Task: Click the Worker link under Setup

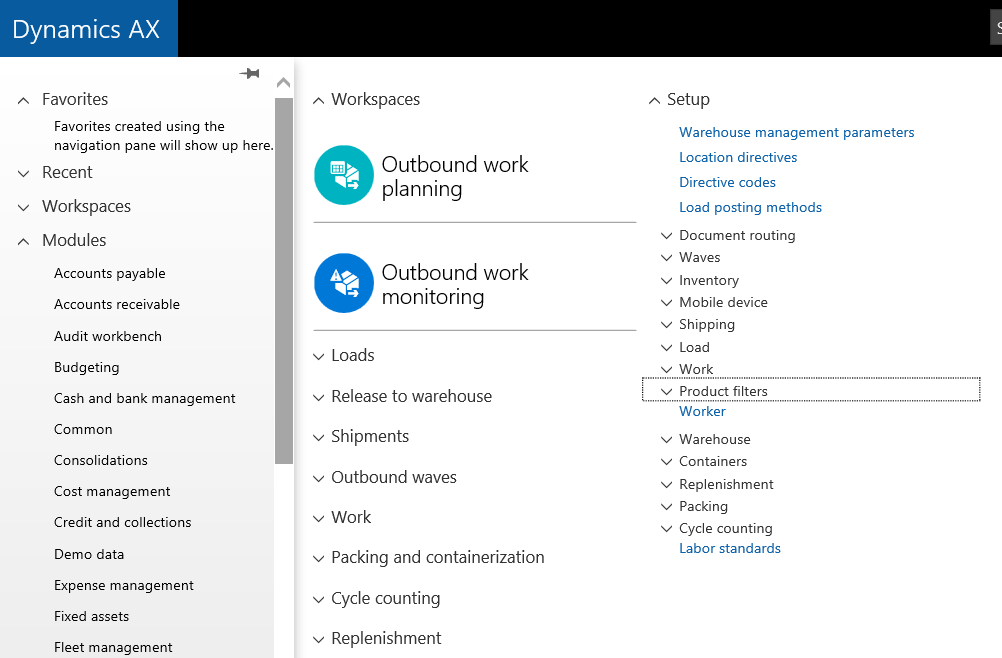Action: [702, 411]
